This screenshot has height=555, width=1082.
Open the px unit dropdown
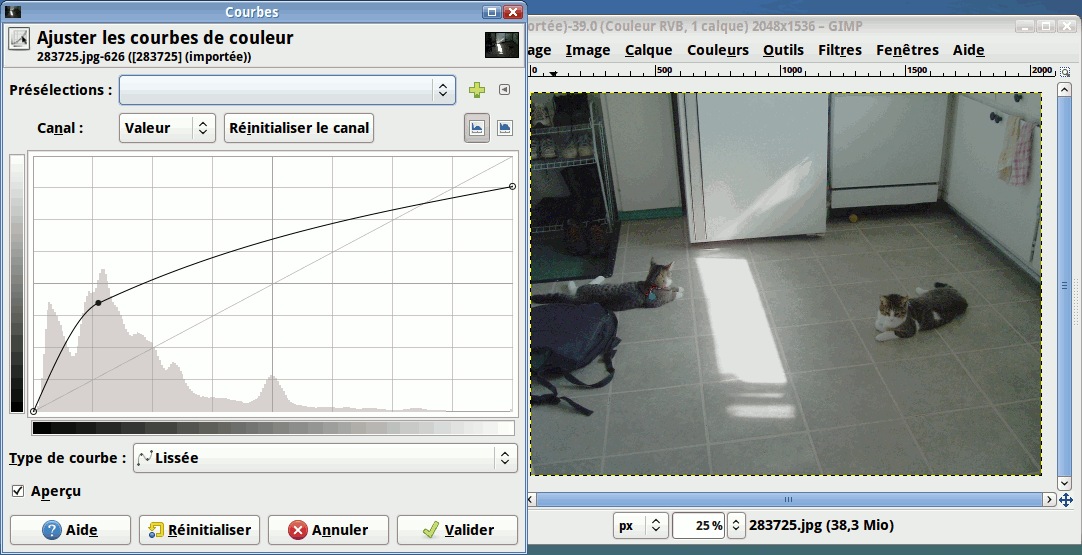point(640,525)
